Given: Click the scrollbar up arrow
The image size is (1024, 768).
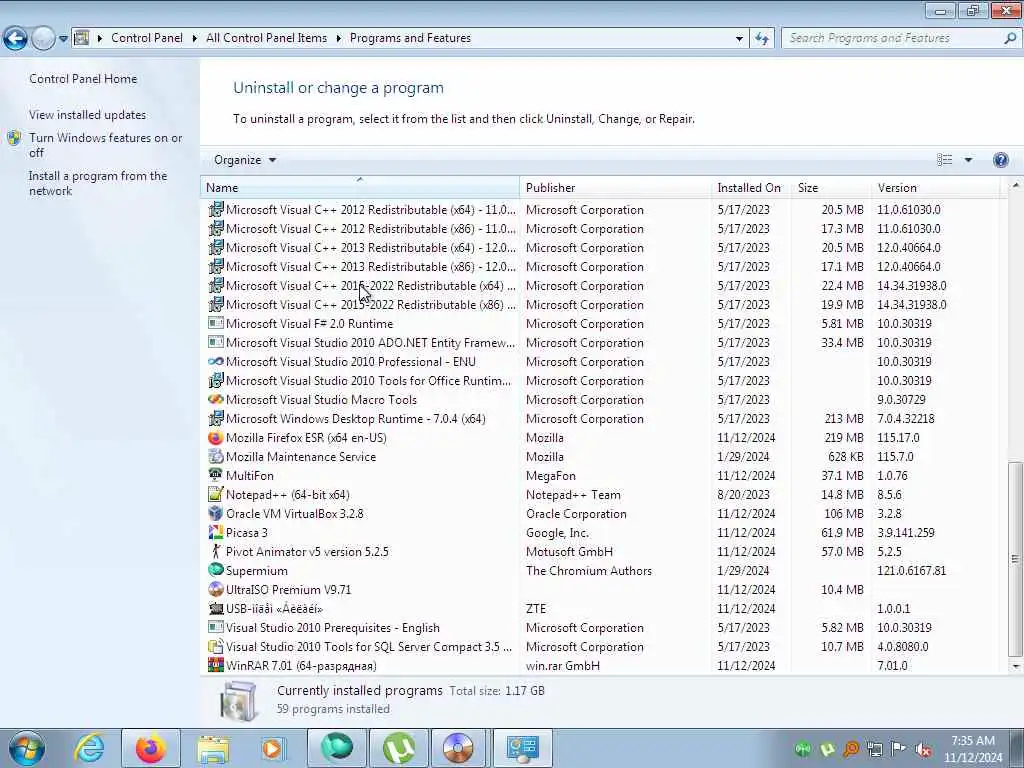Looking at the screenshot, I should 1016,185.
